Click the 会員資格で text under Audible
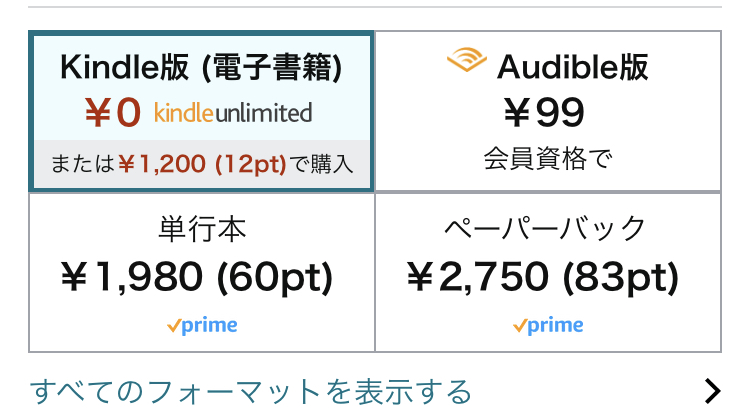 tap(548, 158)
